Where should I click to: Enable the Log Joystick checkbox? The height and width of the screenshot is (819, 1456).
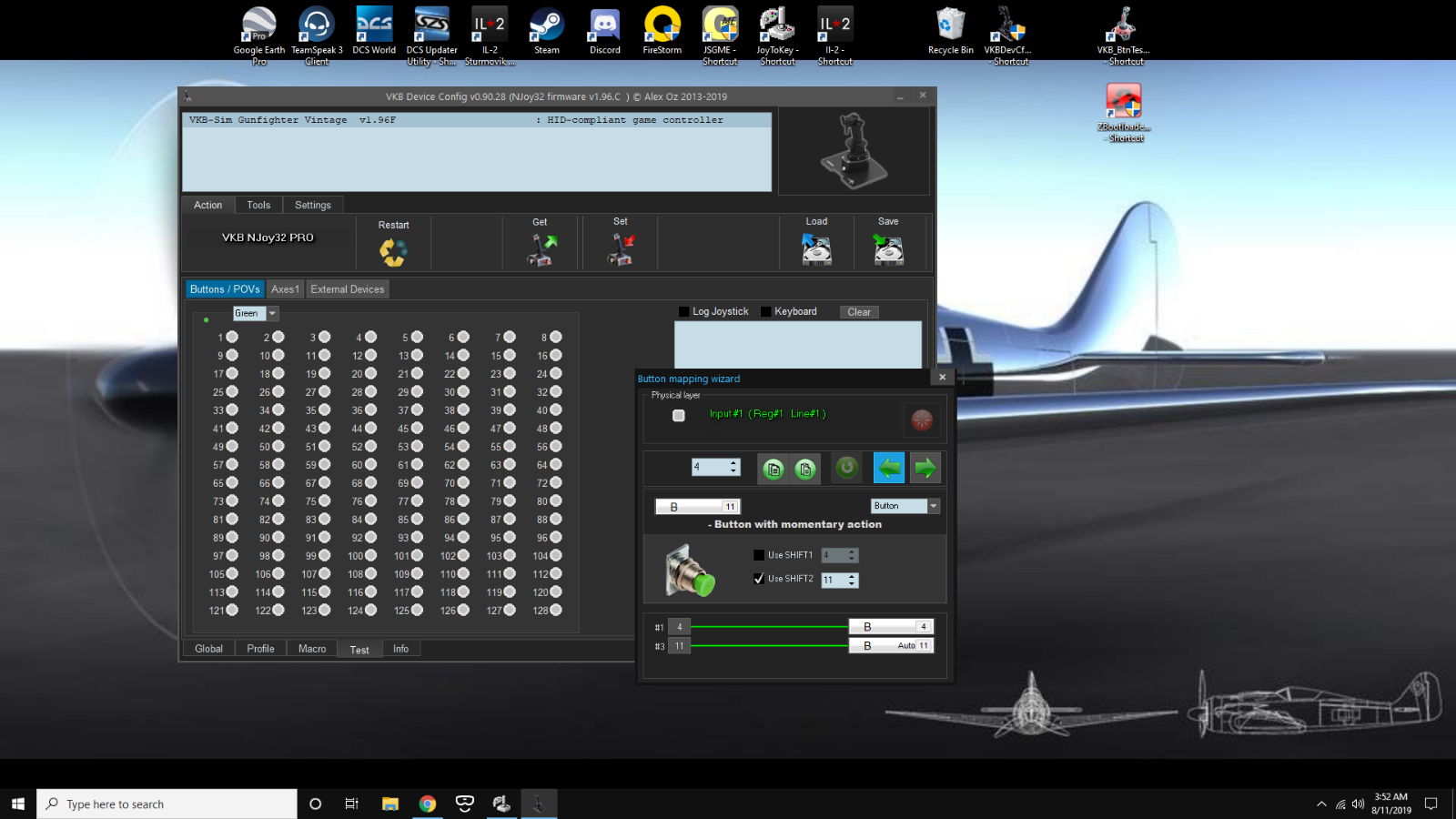tap(683, 311)
